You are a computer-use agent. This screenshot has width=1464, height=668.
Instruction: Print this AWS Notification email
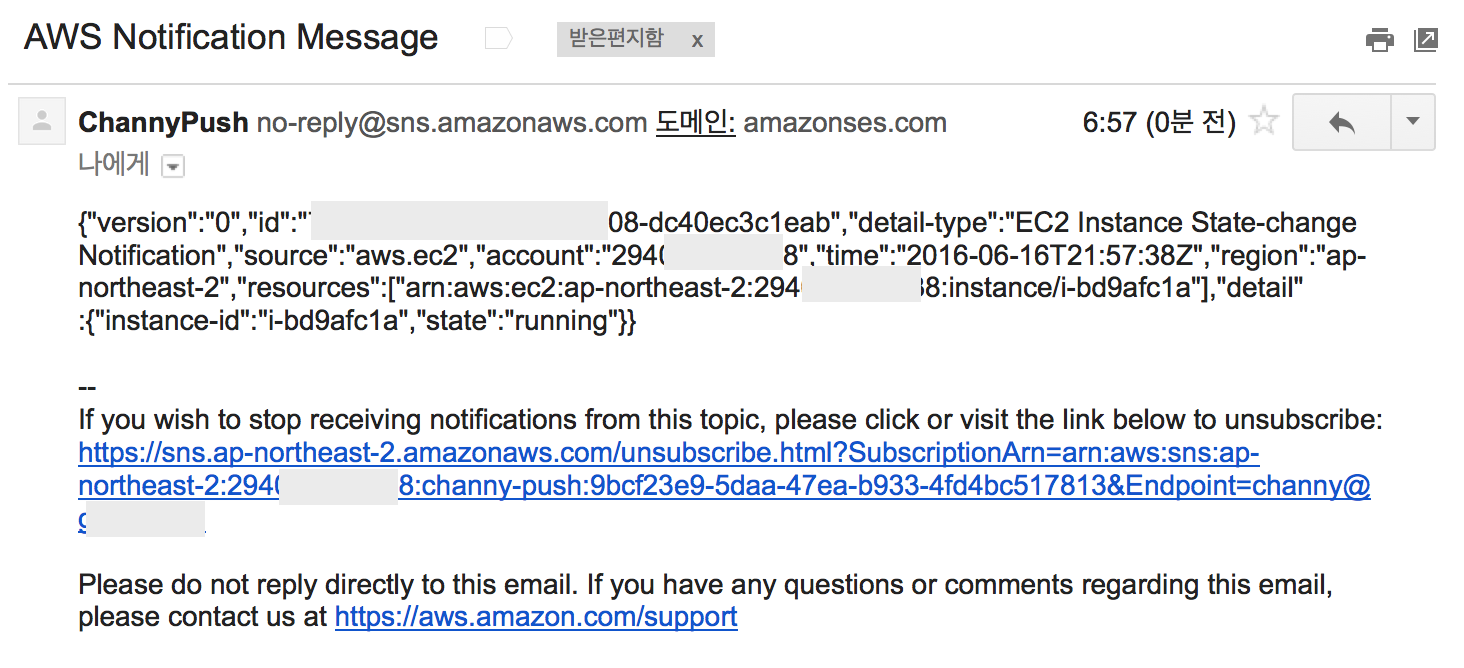pos(1379,40)
